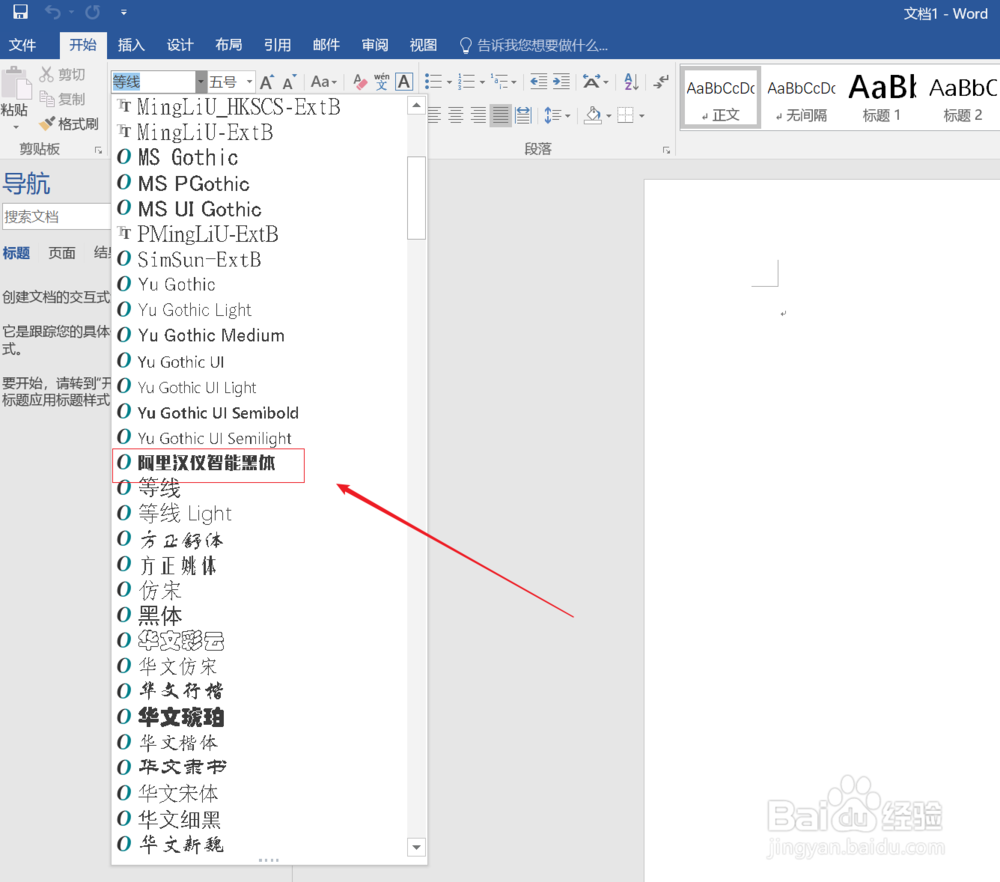The height and width of the screenshot is (882, 1000).
Task: Open the clipboard pane dialog launcher
Action: [98, 150]
